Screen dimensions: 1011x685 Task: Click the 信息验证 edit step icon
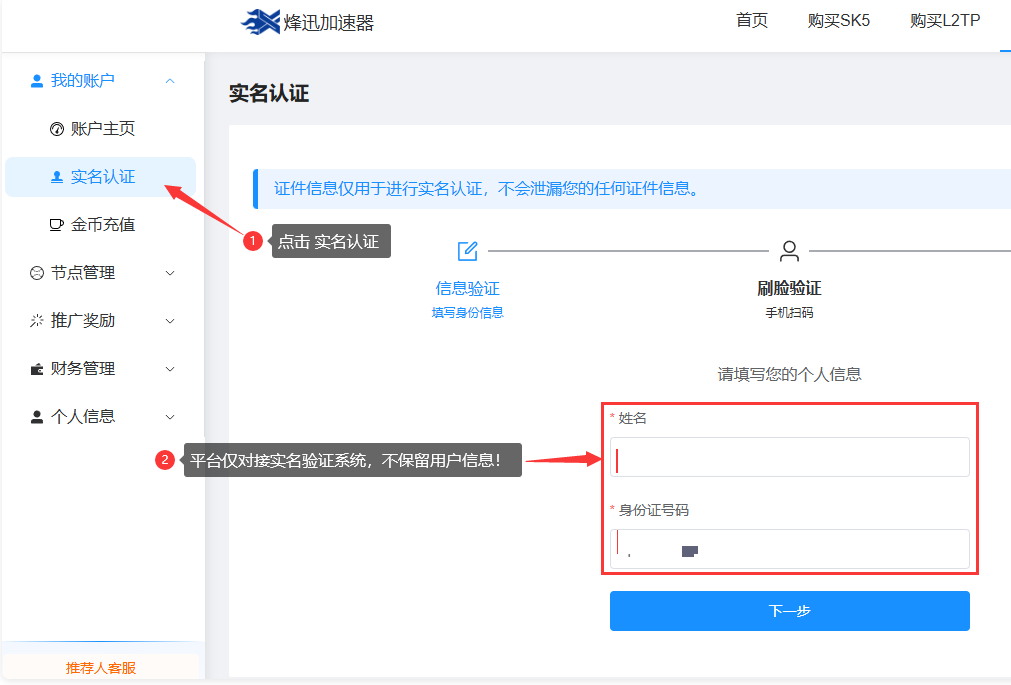pos(467,251)
